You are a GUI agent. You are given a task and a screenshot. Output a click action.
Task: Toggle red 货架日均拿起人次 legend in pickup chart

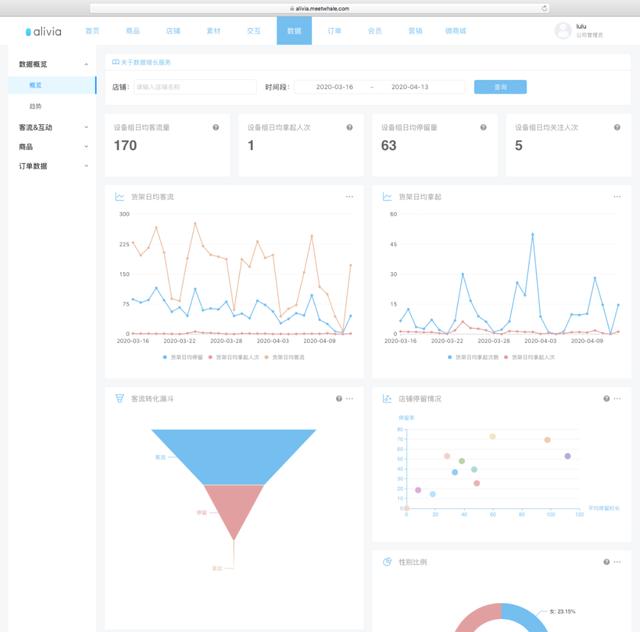(x=530, y=357)
